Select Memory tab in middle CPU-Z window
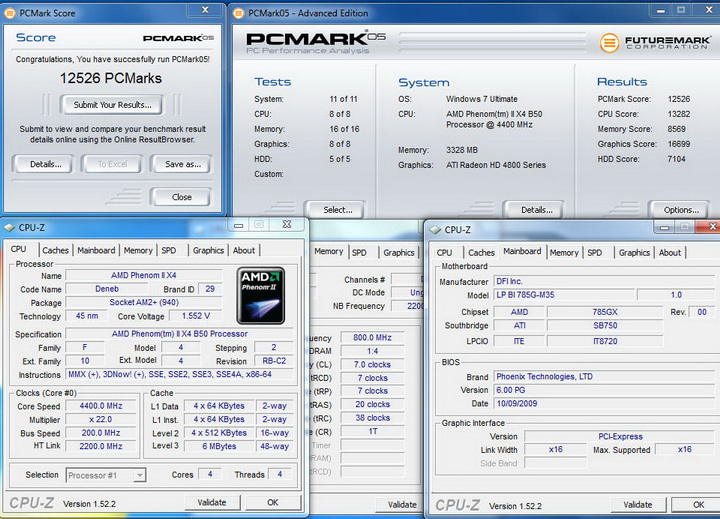 328,251
